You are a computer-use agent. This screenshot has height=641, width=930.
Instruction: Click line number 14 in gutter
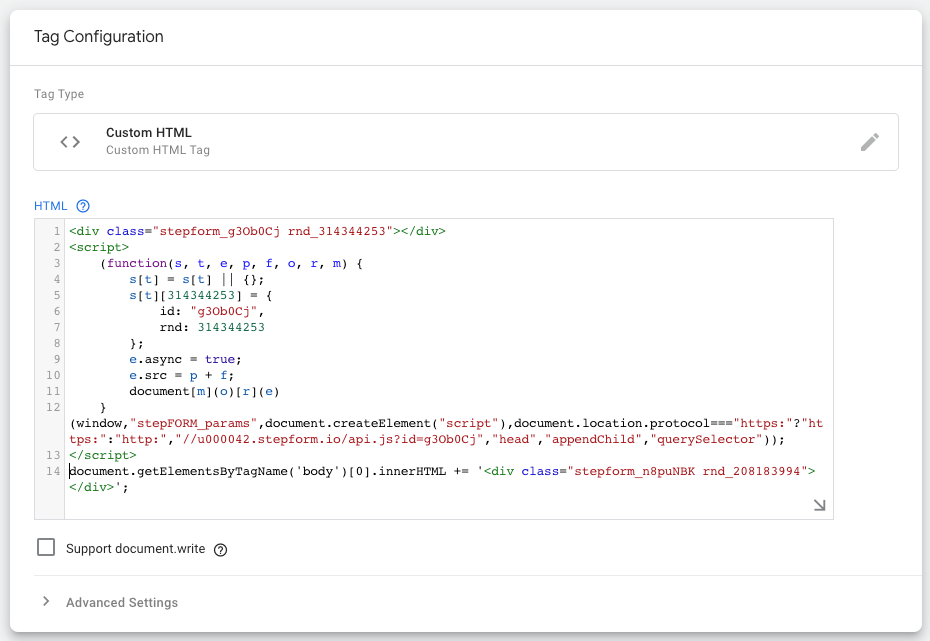pos(53,471)
